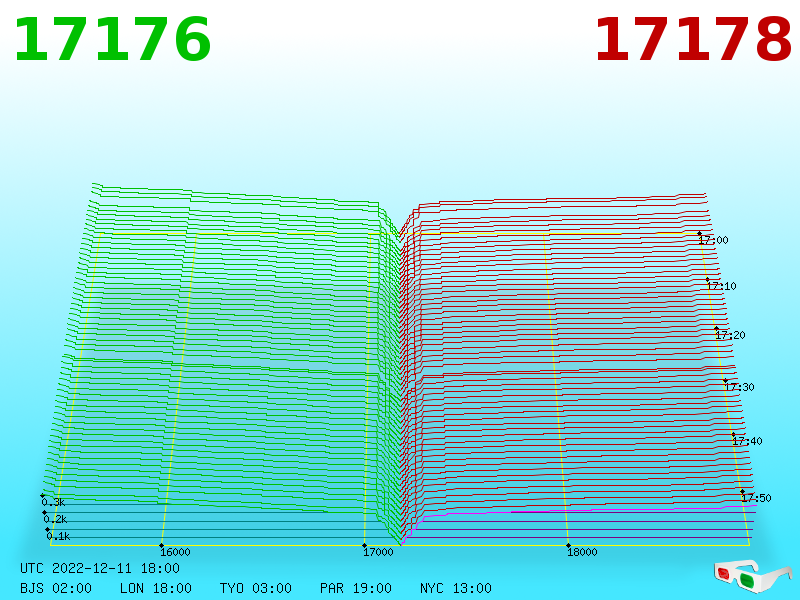Viewport: 800px width, 600px height.
Task: Click the 0.1k depth axis label
Action: [58, 536]
